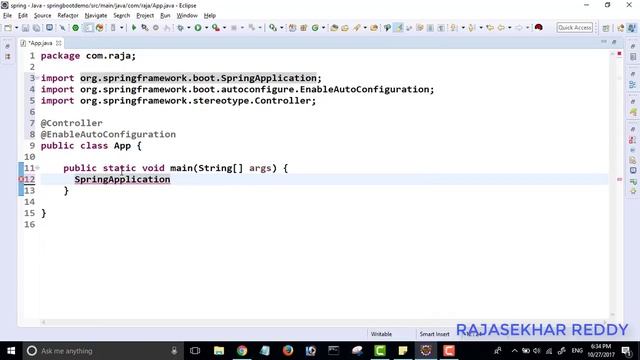
Task: Open File Explorer from the taskbar
Action: click(x=219, y=351)
